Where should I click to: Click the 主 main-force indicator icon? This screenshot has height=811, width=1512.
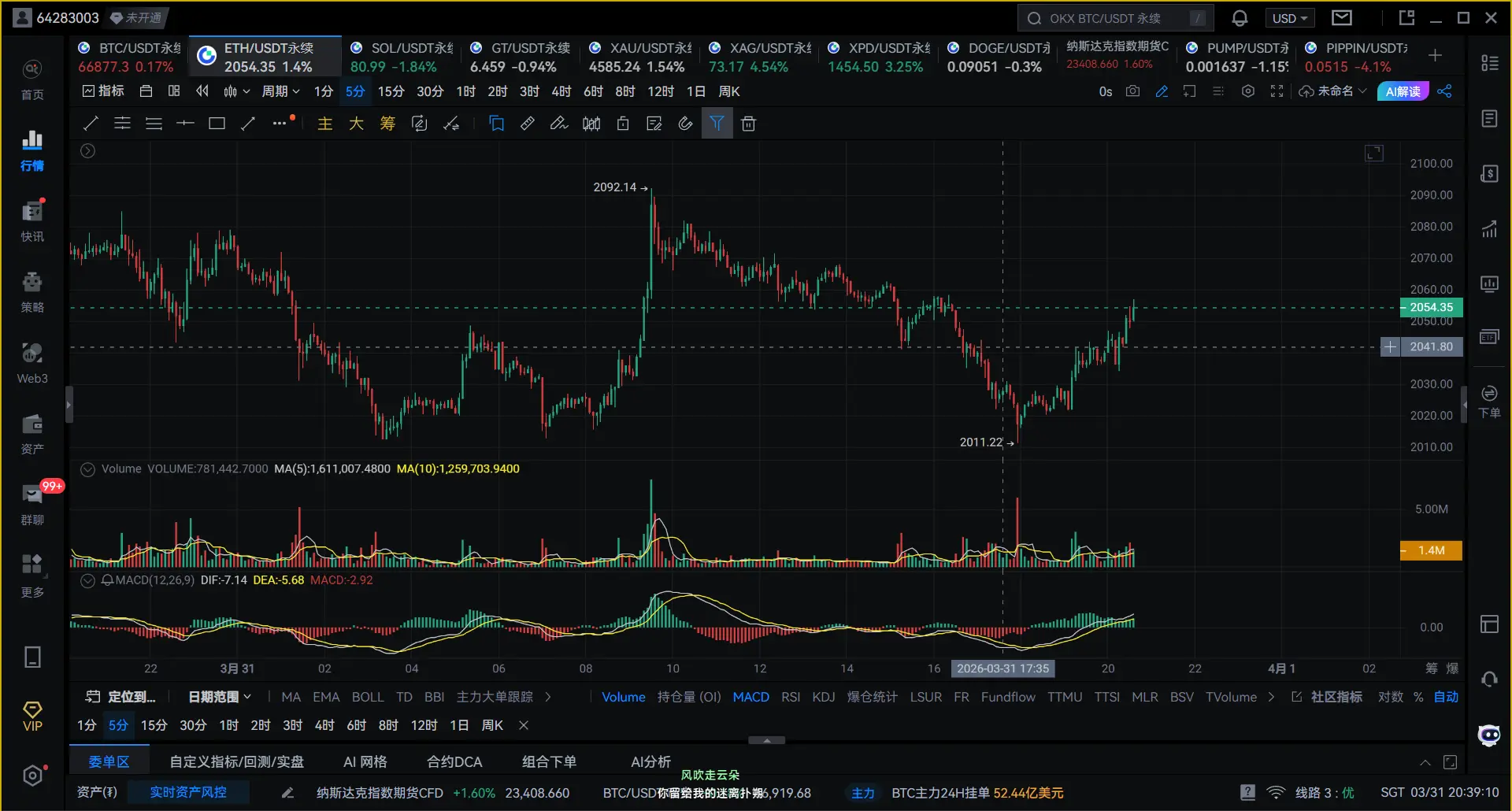324,124
